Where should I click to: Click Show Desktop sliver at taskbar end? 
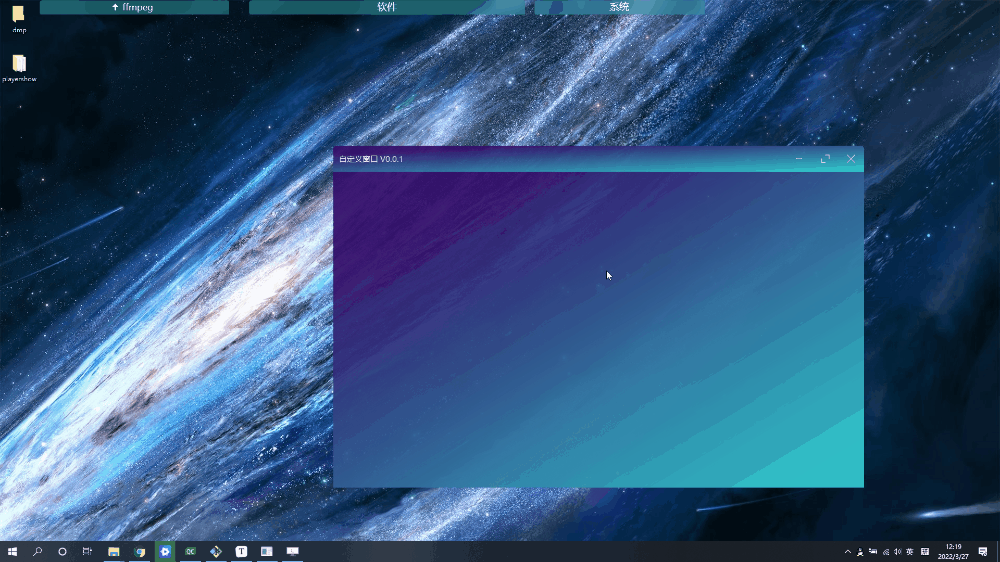tap(997, 552)
